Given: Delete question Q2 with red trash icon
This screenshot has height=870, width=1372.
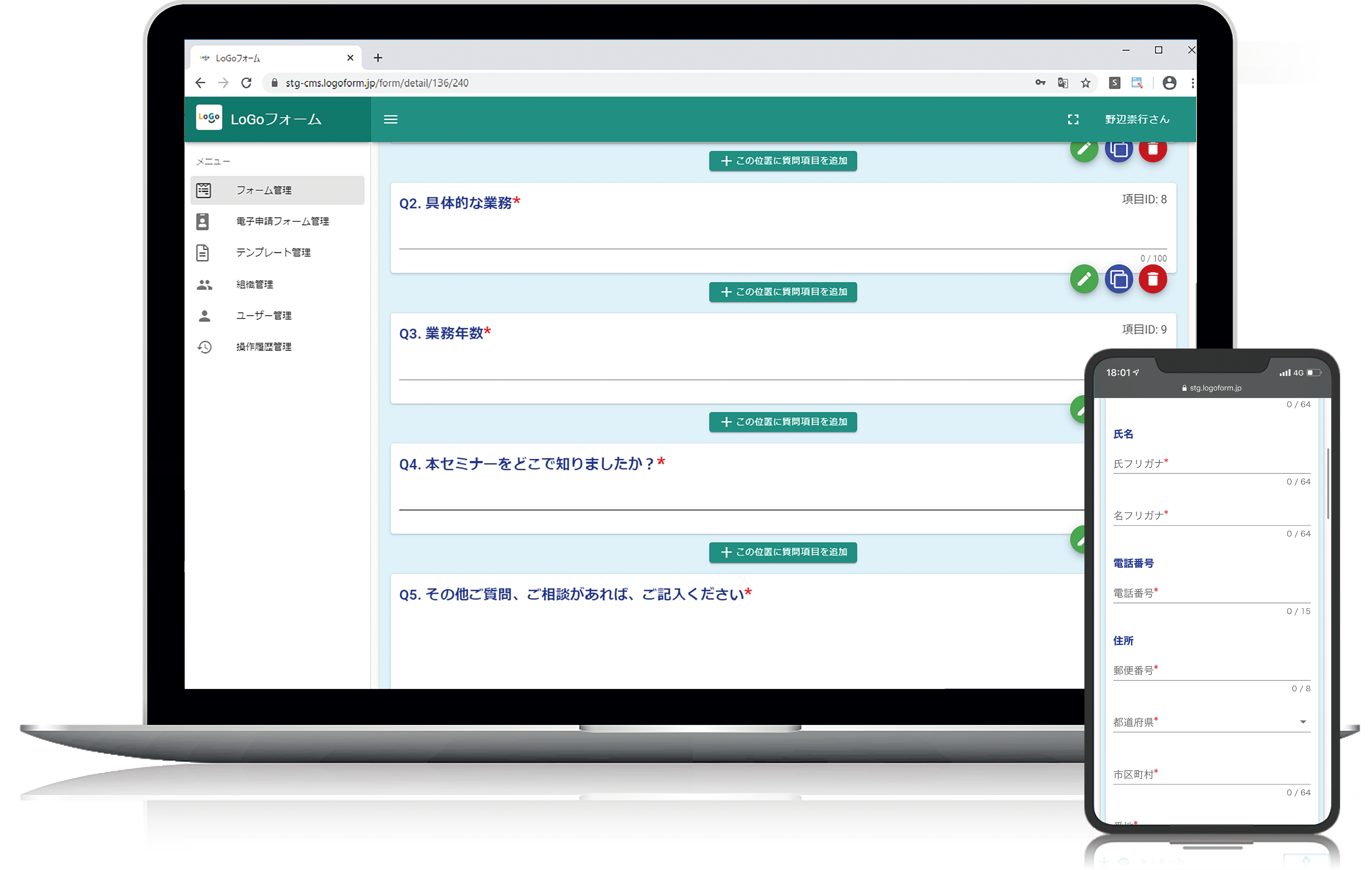Looking at the screenshot, I should (1153, 279).
